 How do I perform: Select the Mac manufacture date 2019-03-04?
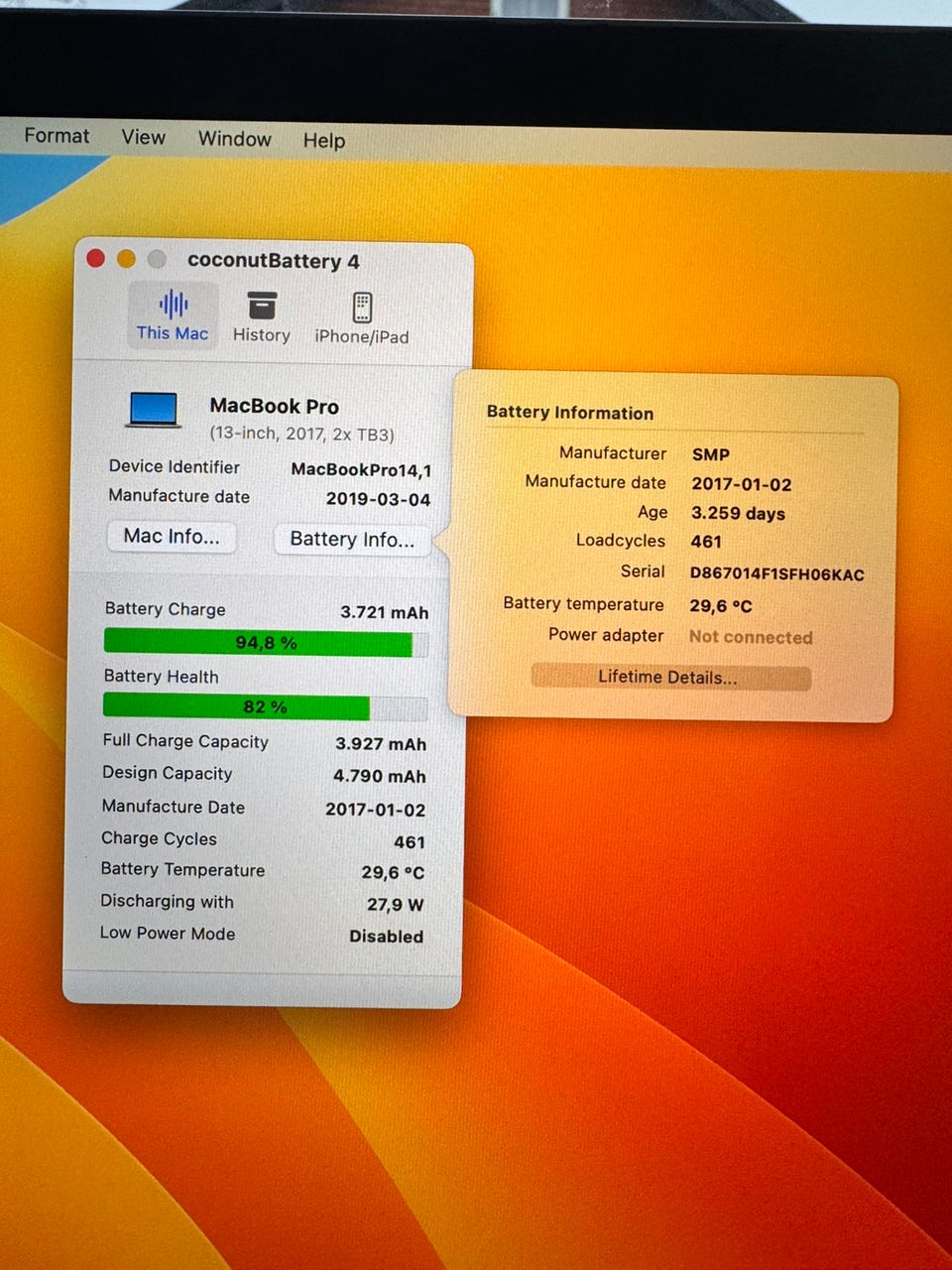point(379,499)
